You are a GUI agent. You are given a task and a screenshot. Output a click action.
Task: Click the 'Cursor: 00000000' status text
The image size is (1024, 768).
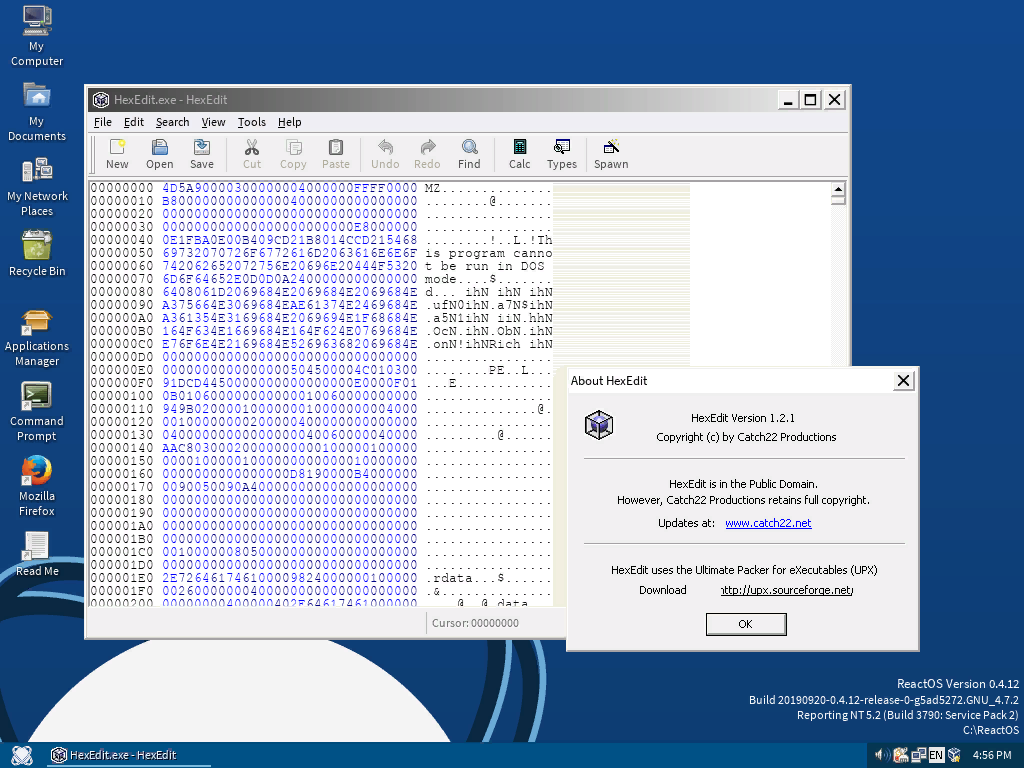tap(475, 623)
